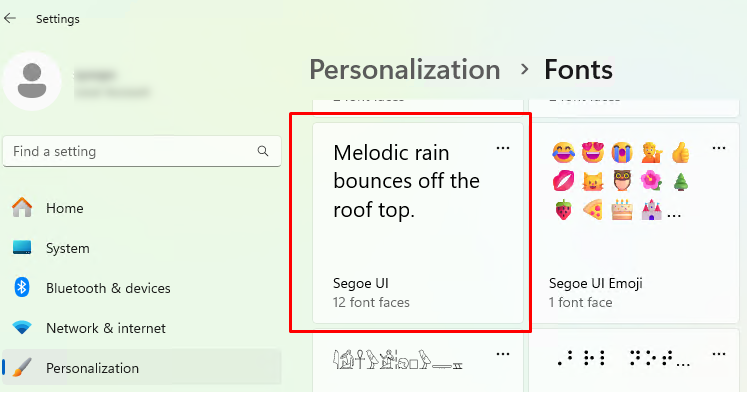The image size is (747, 393).
Task: Click the System monitor icon
Action: [22, 248]
